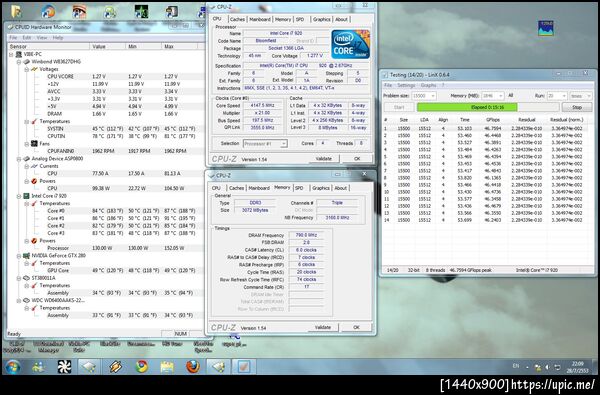Screen dimensions: 600x395
Task: Click OK in the lower CPU-Z Memory window
Action: click(356, 327)
